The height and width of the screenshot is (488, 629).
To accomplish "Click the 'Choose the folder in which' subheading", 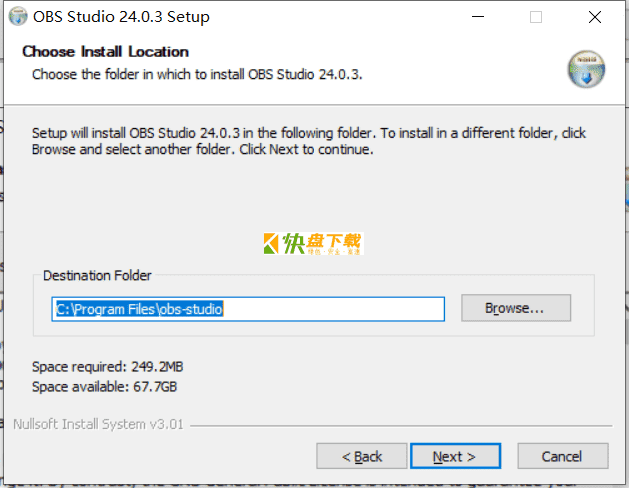I will [197, 75].
